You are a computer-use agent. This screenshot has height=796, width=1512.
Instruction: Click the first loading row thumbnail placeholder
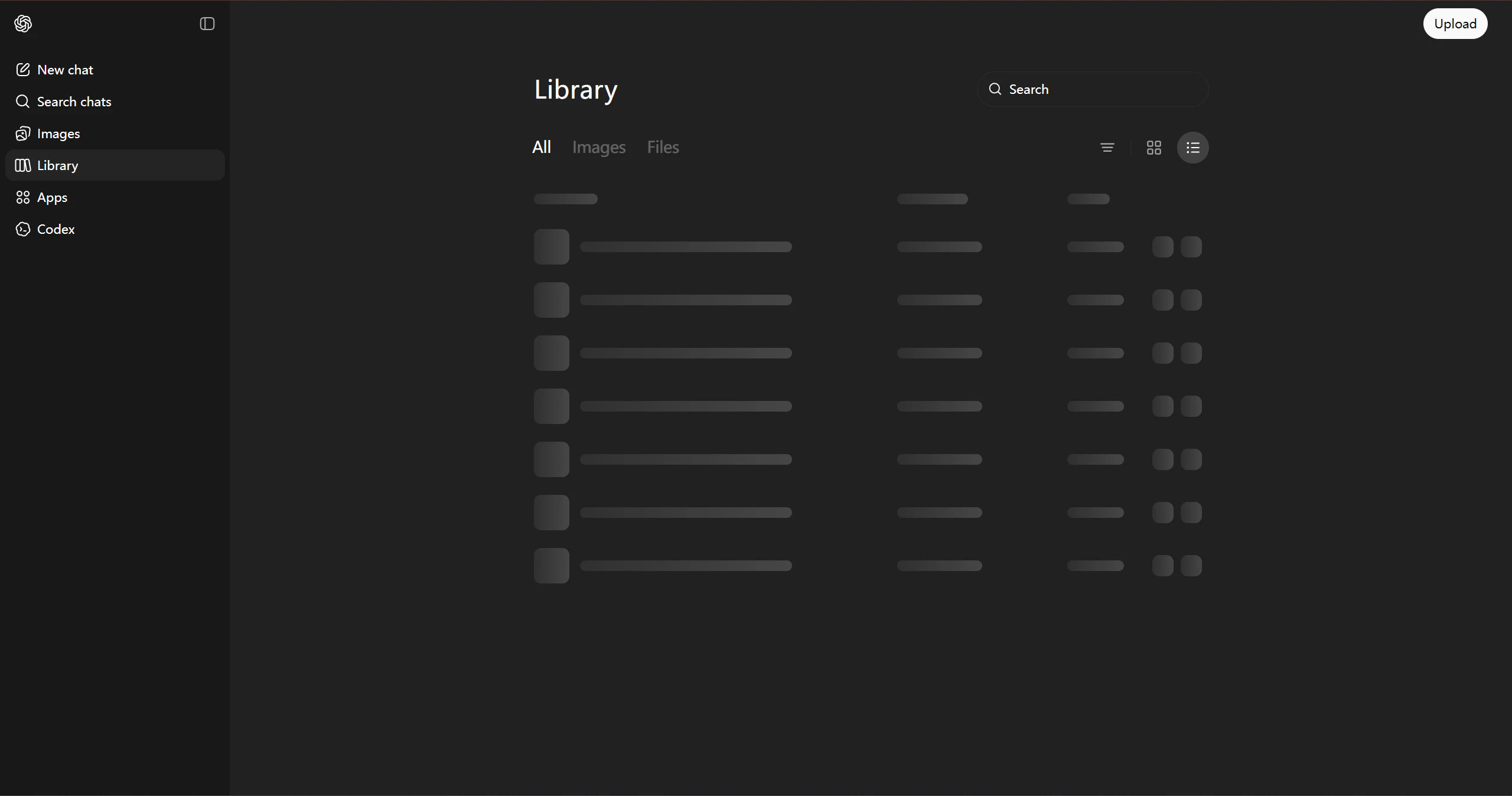coord(552,247)
